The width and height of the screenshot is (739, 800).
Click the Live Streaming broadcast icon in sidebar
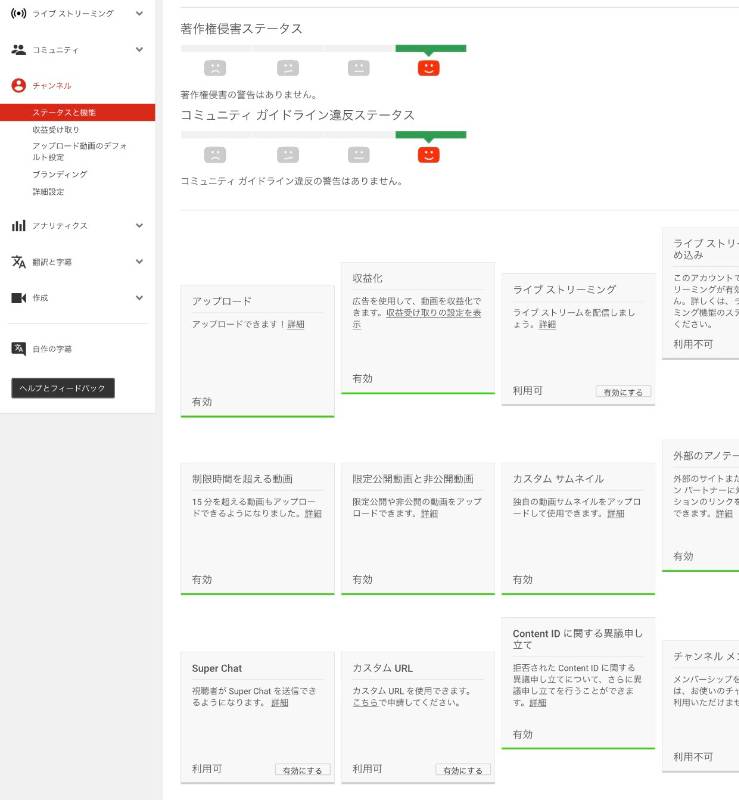click(x=19, y=13)
